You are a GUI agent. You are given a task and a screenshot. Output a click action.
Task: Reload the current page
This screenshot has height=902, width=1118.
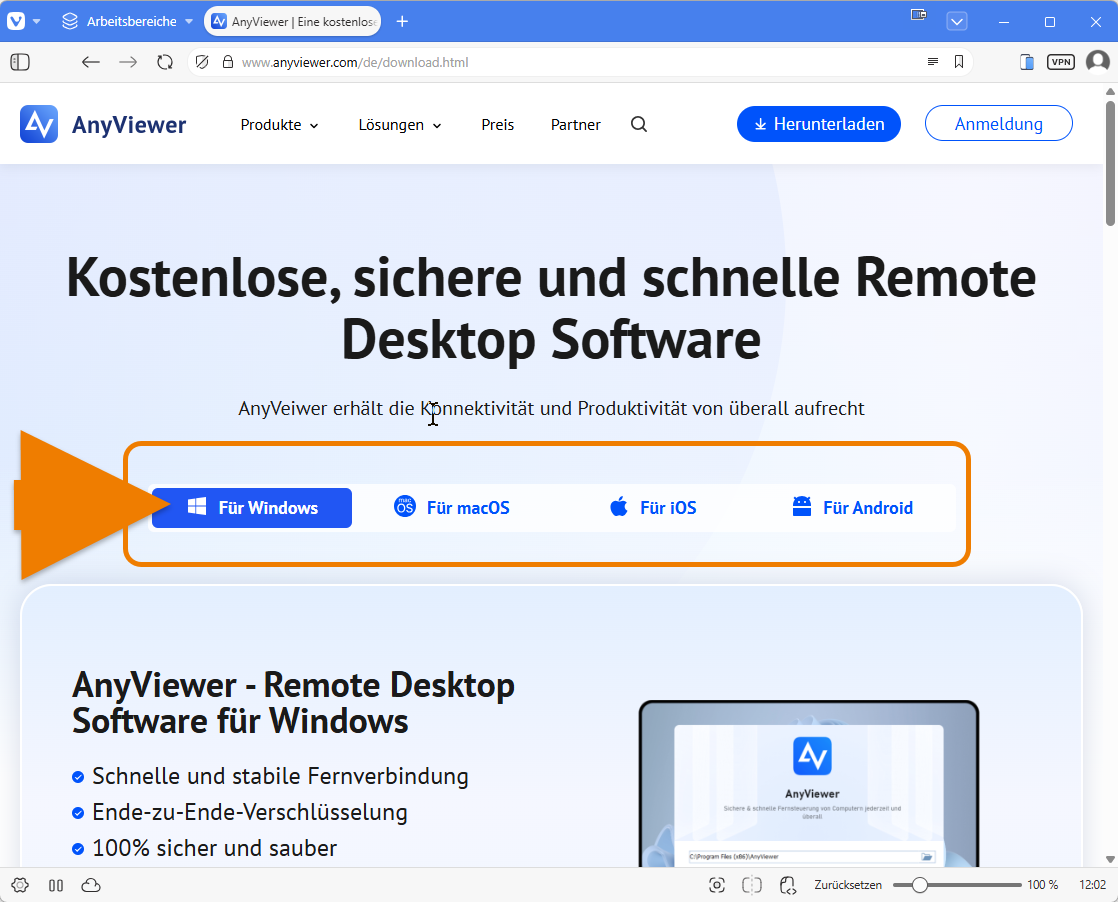click(x=165, y=62)
